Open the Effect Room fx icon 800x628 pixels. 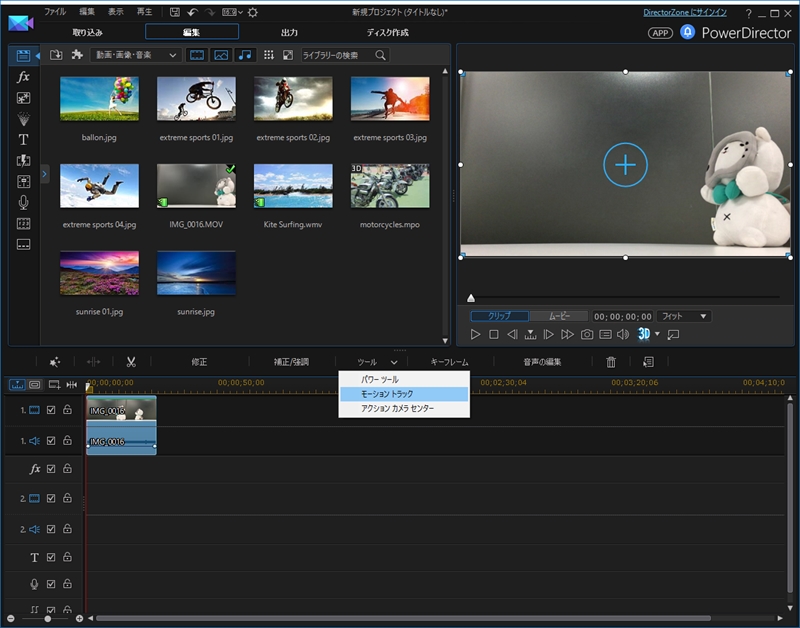pyautogui.click(x=23, y=77)
